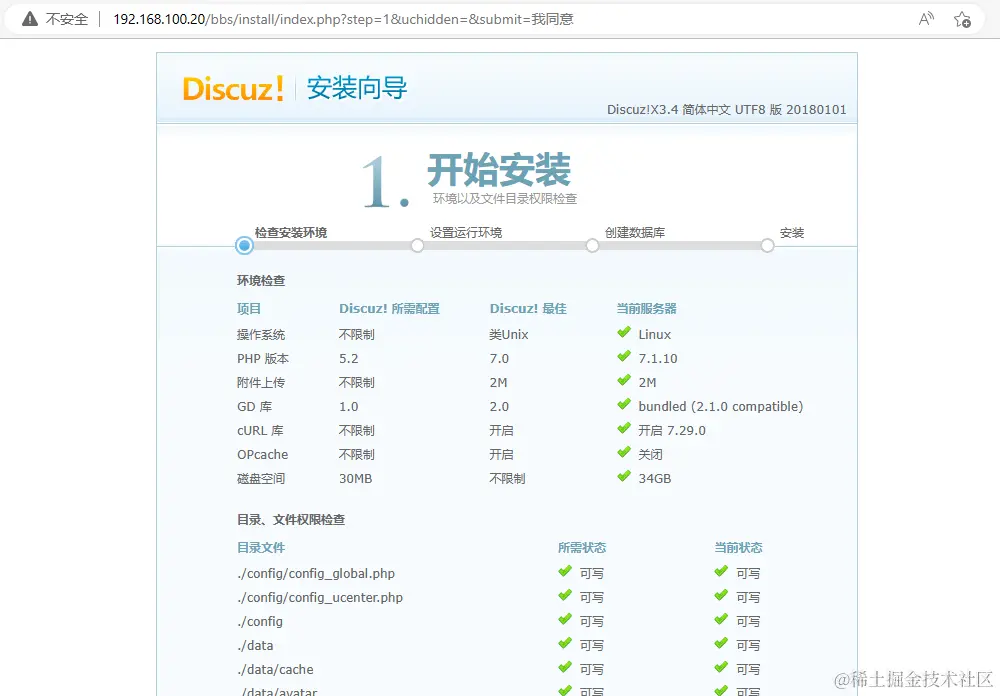1000x696 pixels.
Task: Click the 当前服务器 column header
Action: [646, 309]
